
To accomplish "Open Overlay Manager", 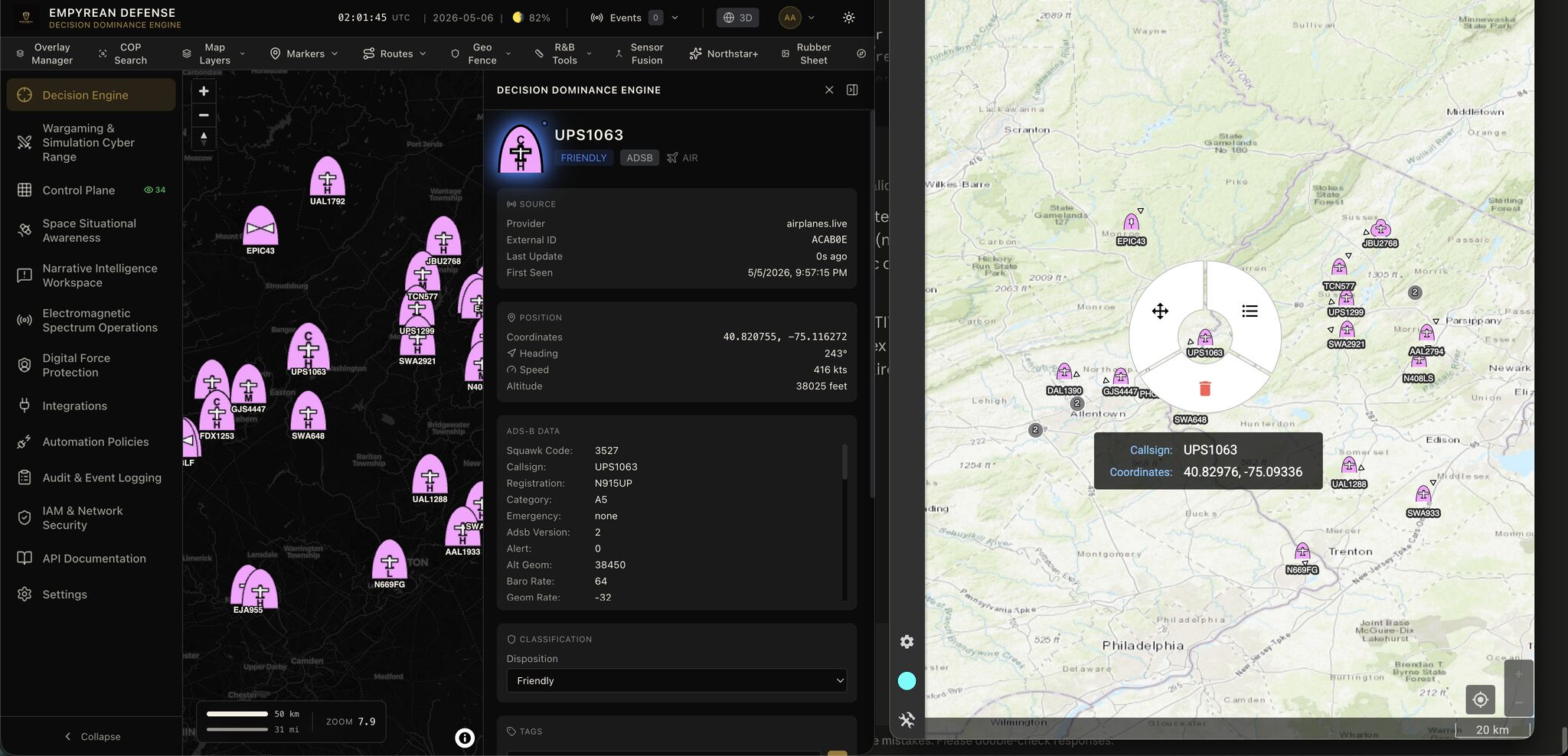I will click(x=44, y=54).
